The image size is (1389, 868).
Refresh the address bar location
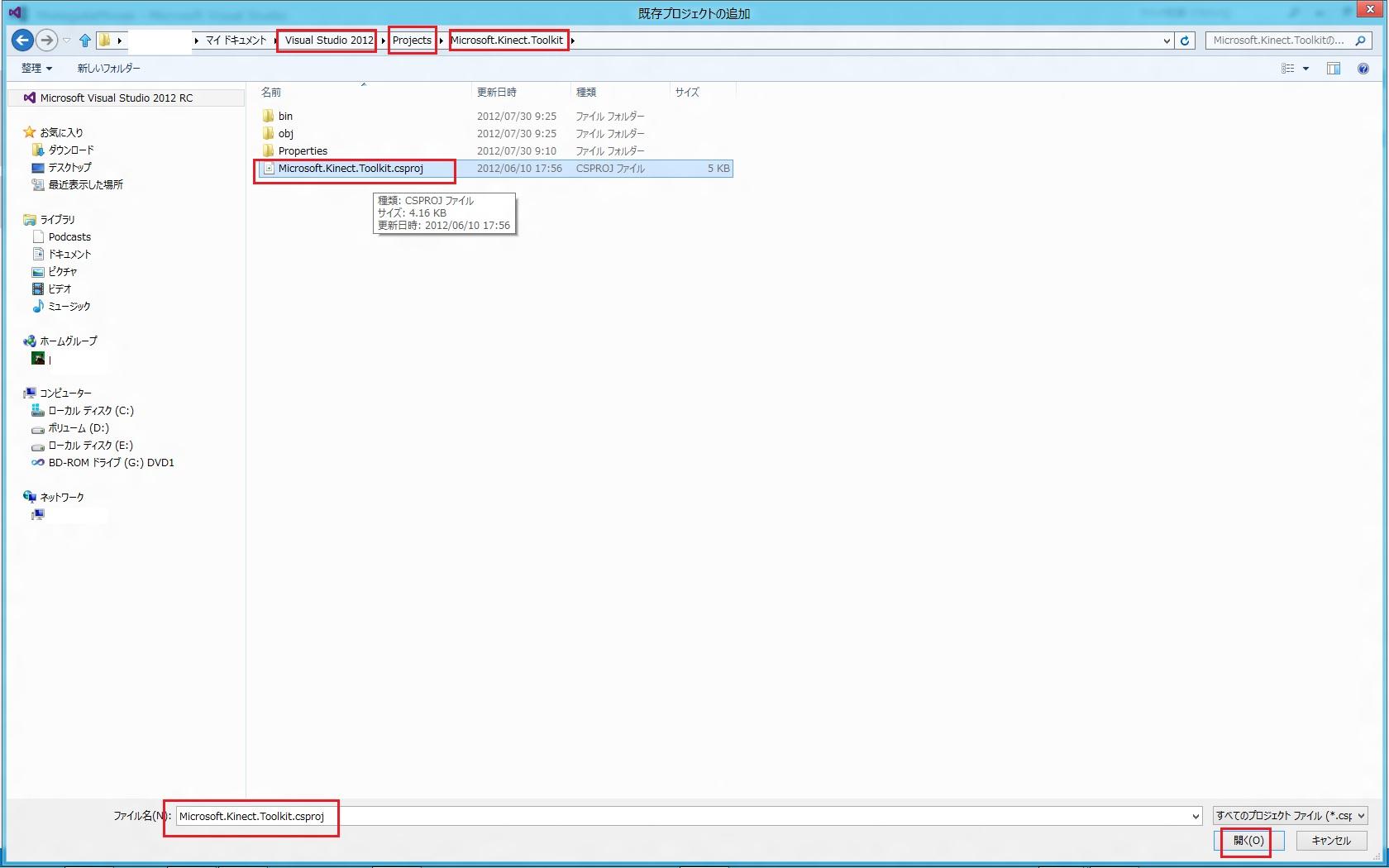click(x=1185, y=41)
